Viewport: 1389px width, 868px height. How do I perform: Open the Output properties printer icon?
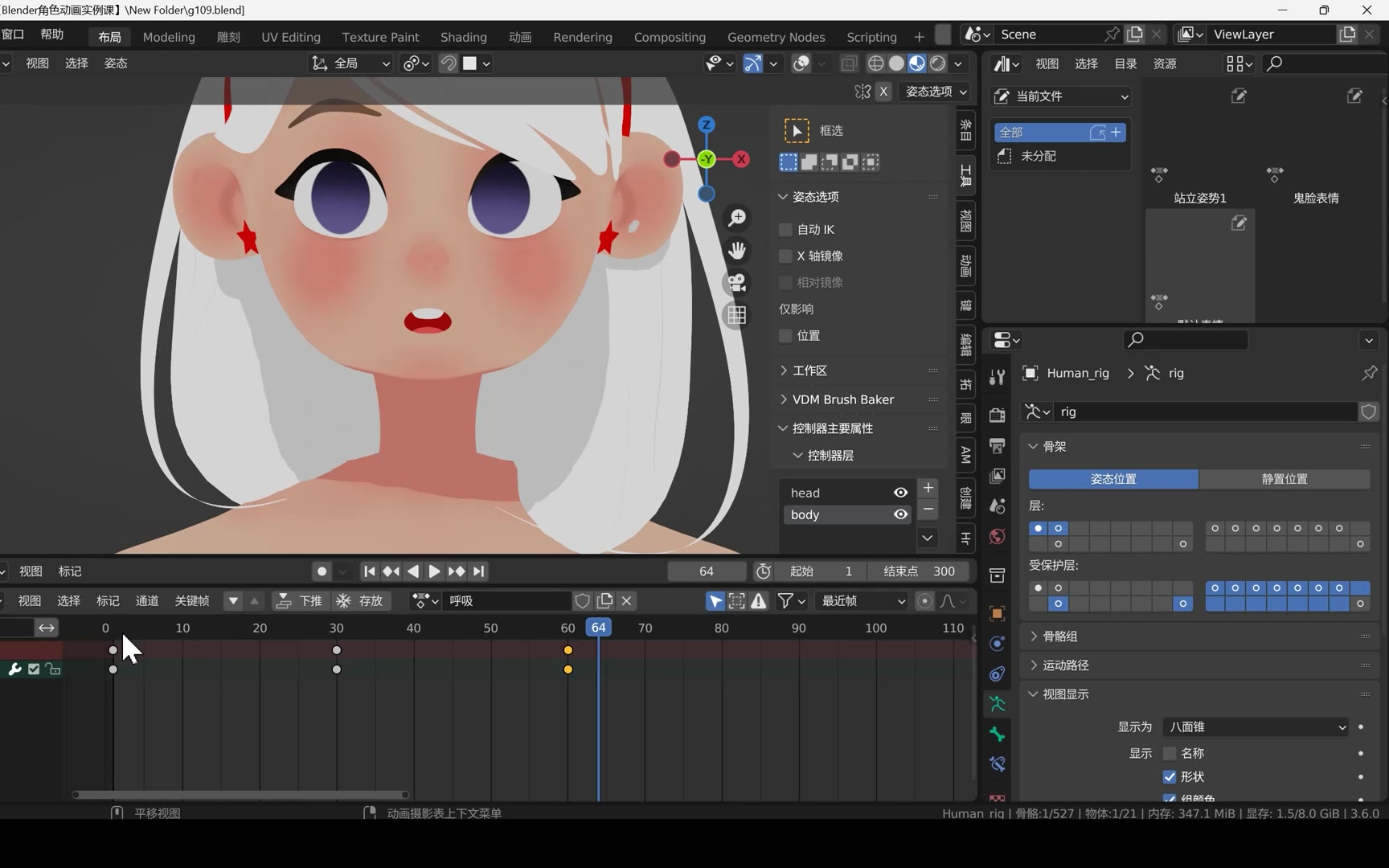997,445
